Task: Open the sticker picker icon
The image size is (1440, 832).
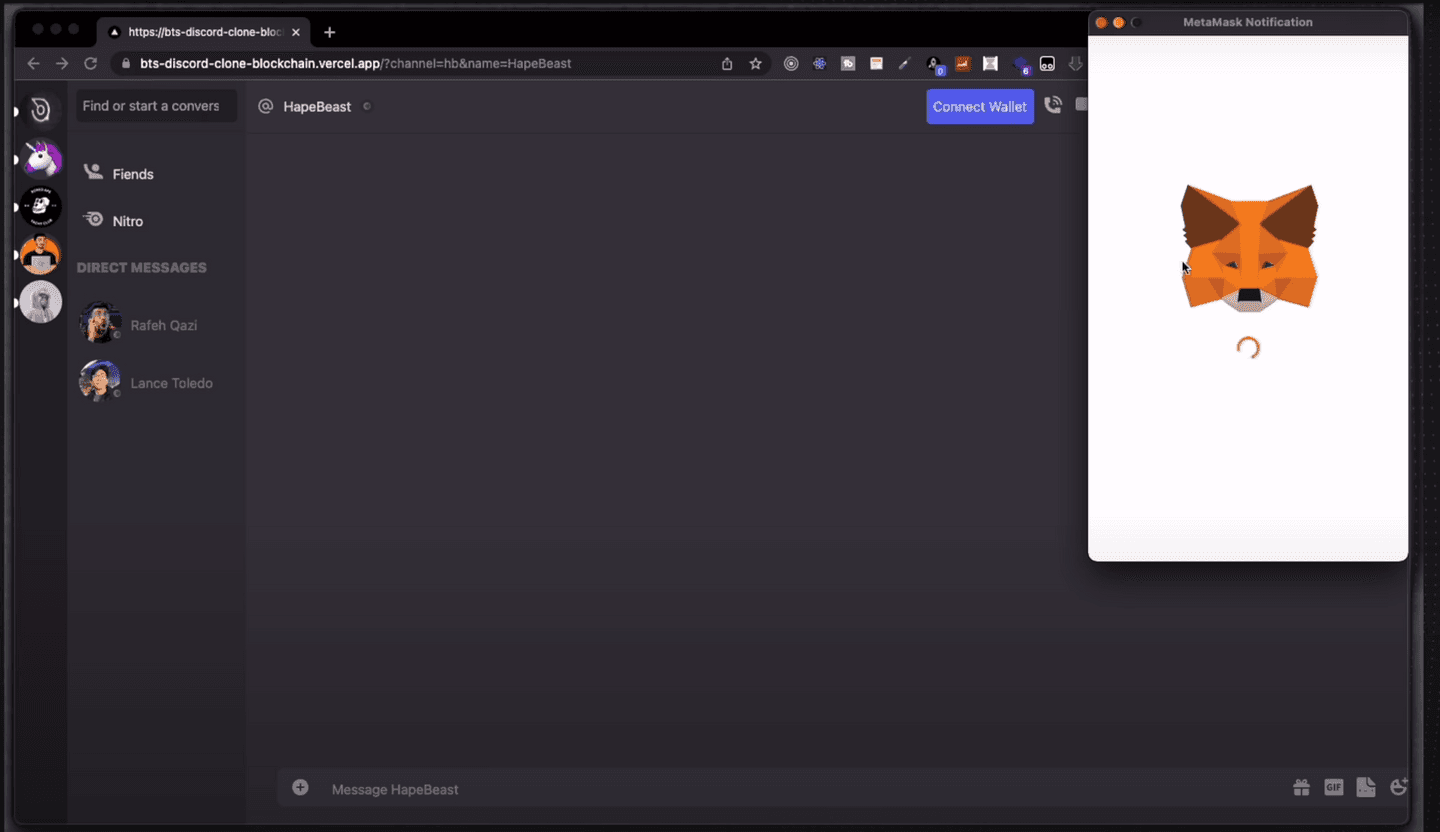Action: pos(1366,788)
